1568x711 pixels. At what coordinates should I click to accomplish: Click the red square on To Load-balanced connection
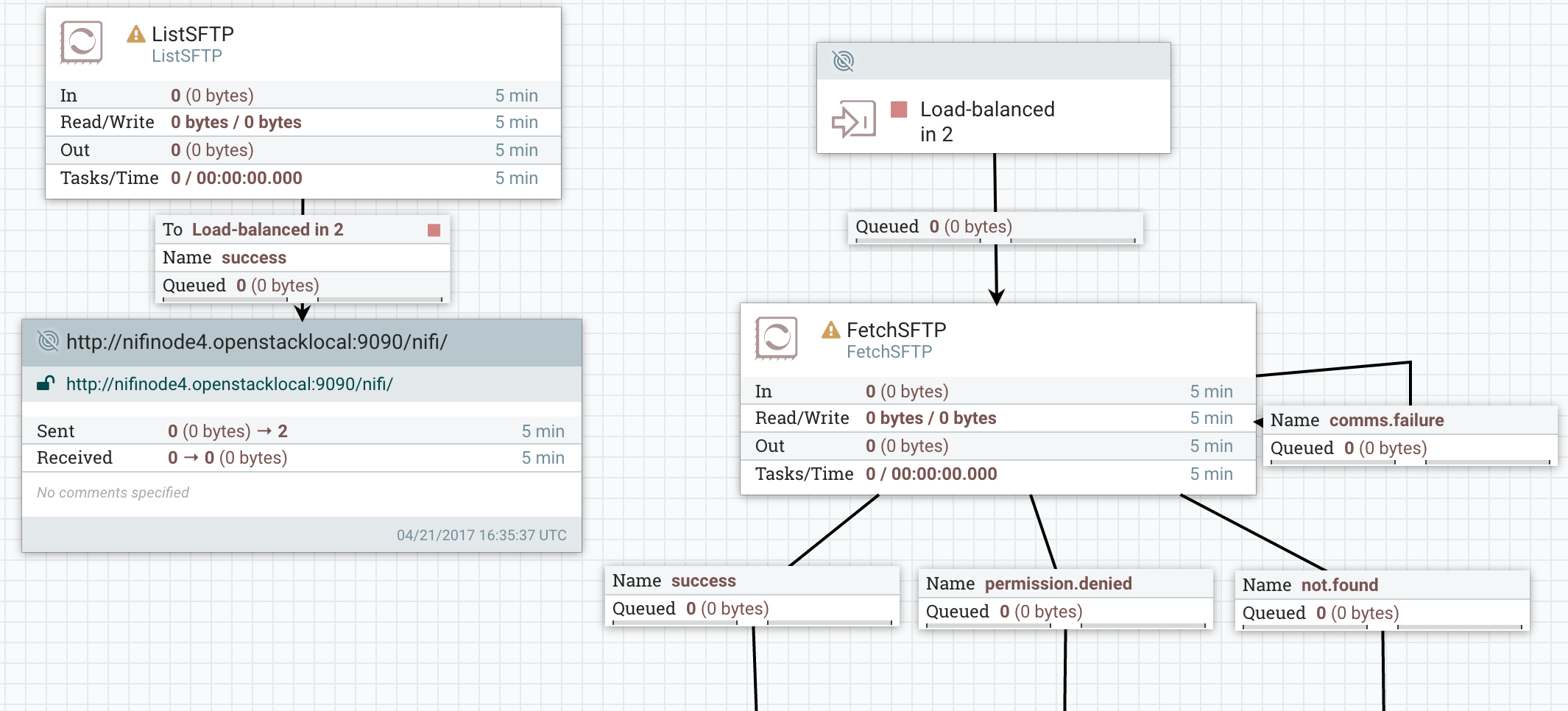[x=434, y=230]
